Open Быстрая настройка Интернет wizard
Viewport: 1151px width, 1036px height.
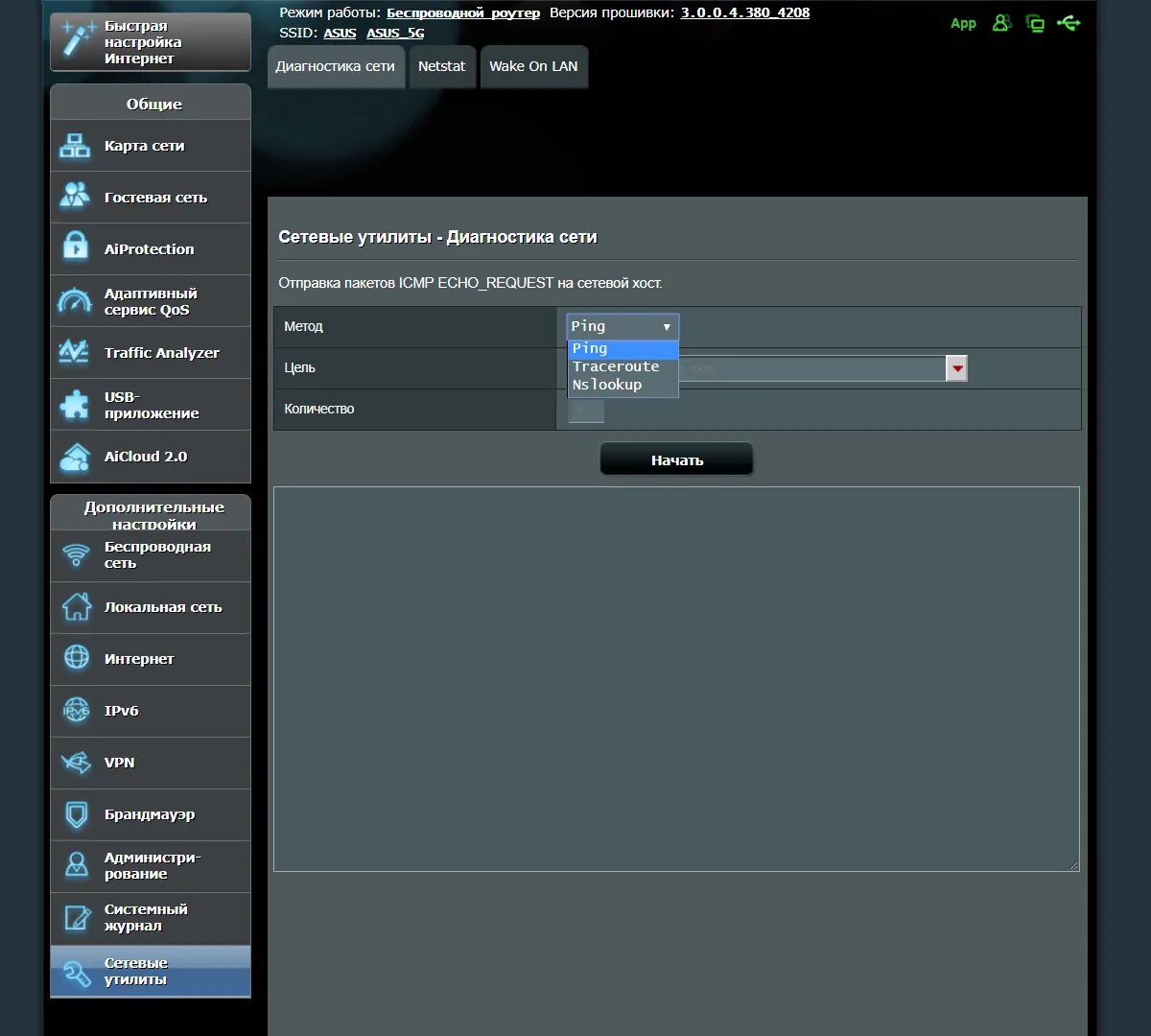coord(151,42)
